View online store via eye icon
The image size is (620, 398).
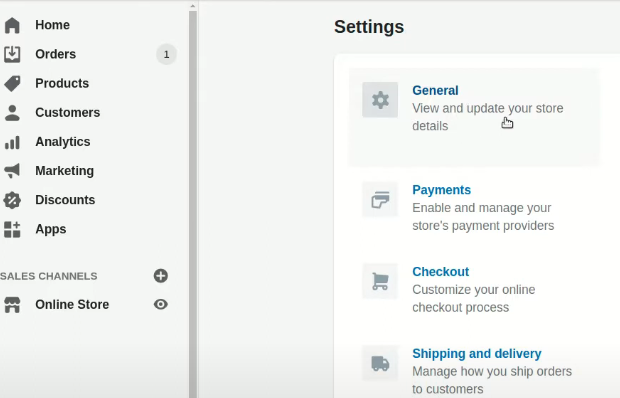161,304
